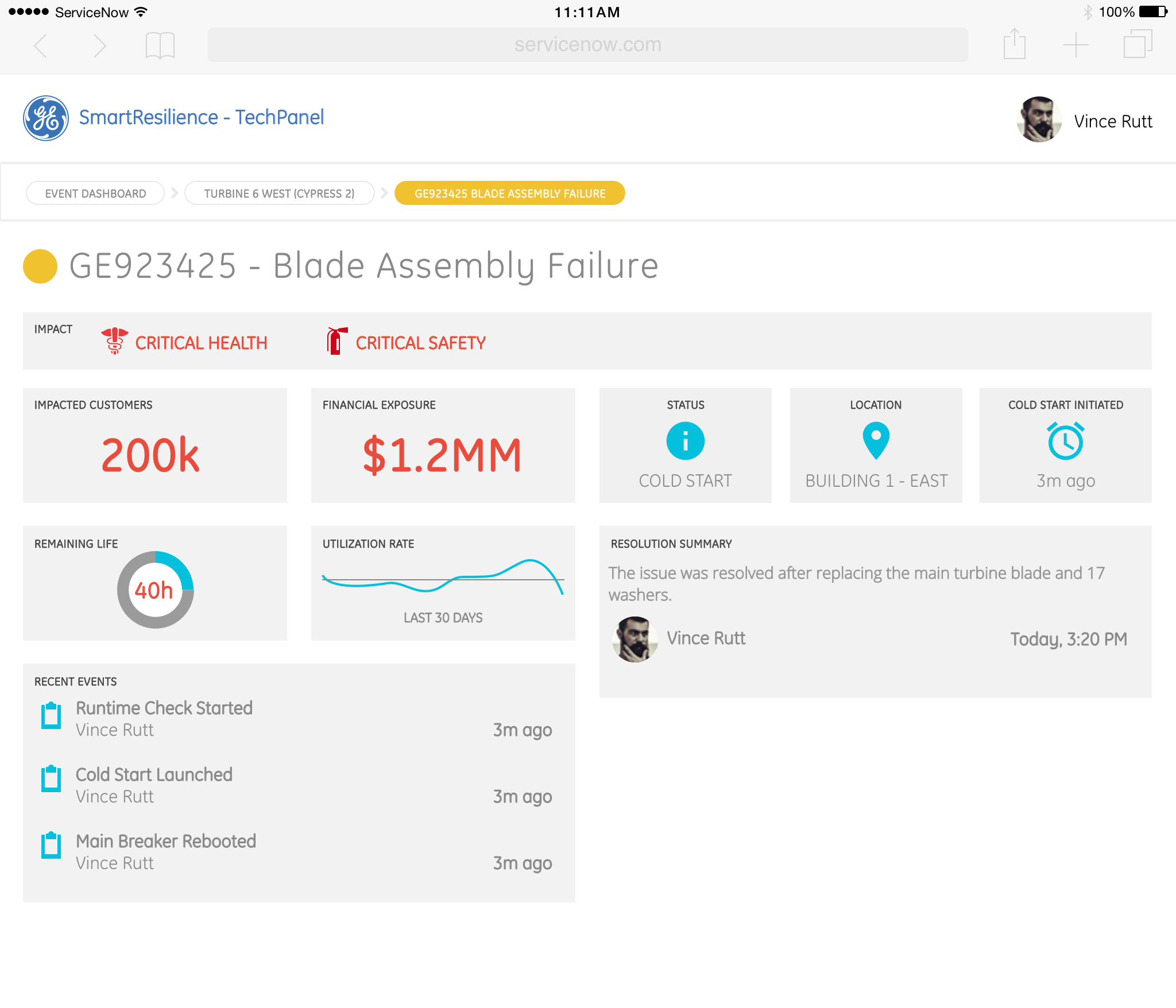The height and width of the screenshot is (1008, 1176).
Task: Open the Runtime Check Started event
Action: (164, 708)
